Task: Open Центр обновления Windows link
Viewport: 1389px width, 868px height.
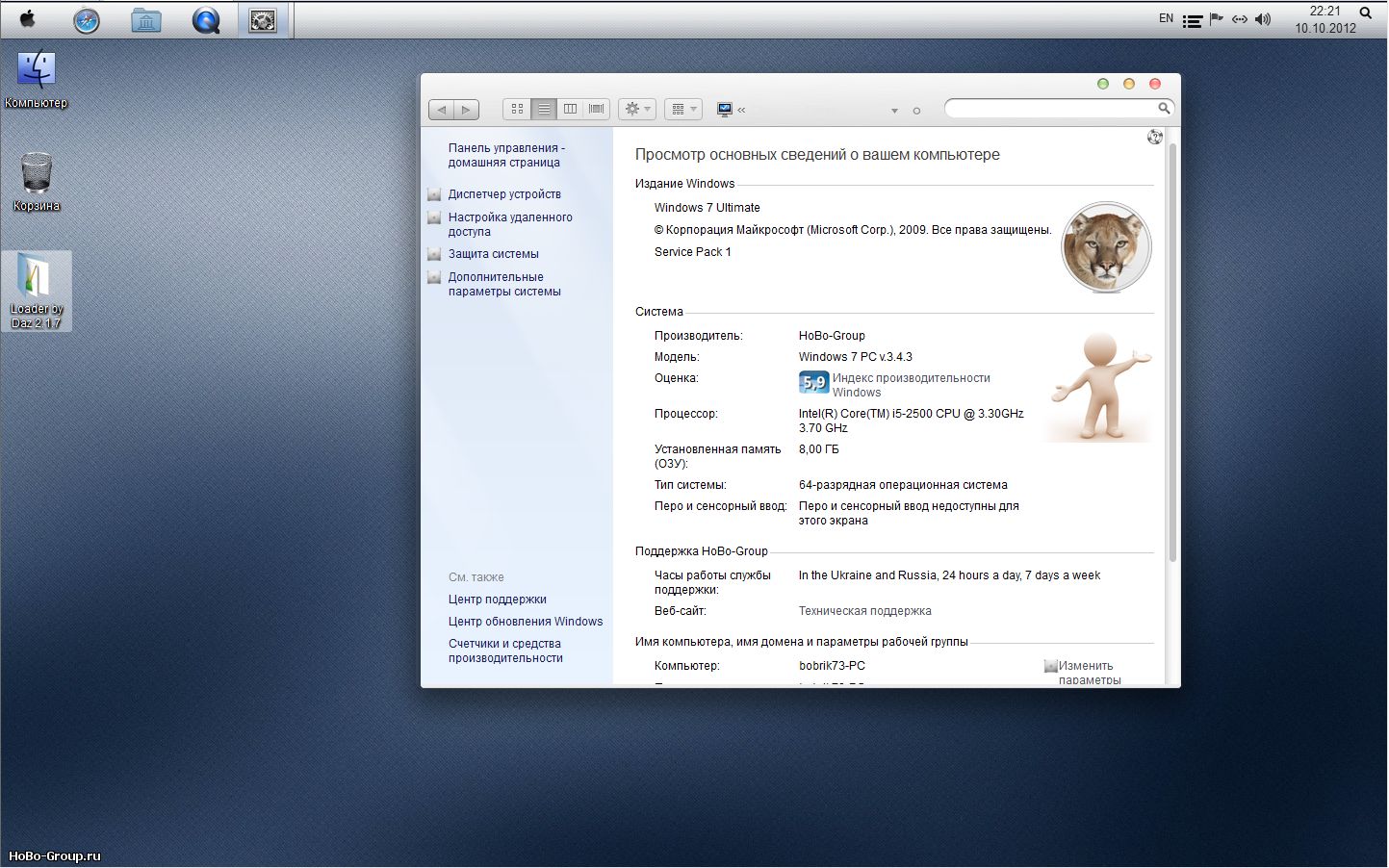Action: pyautogui.click(x=526, y=622)
